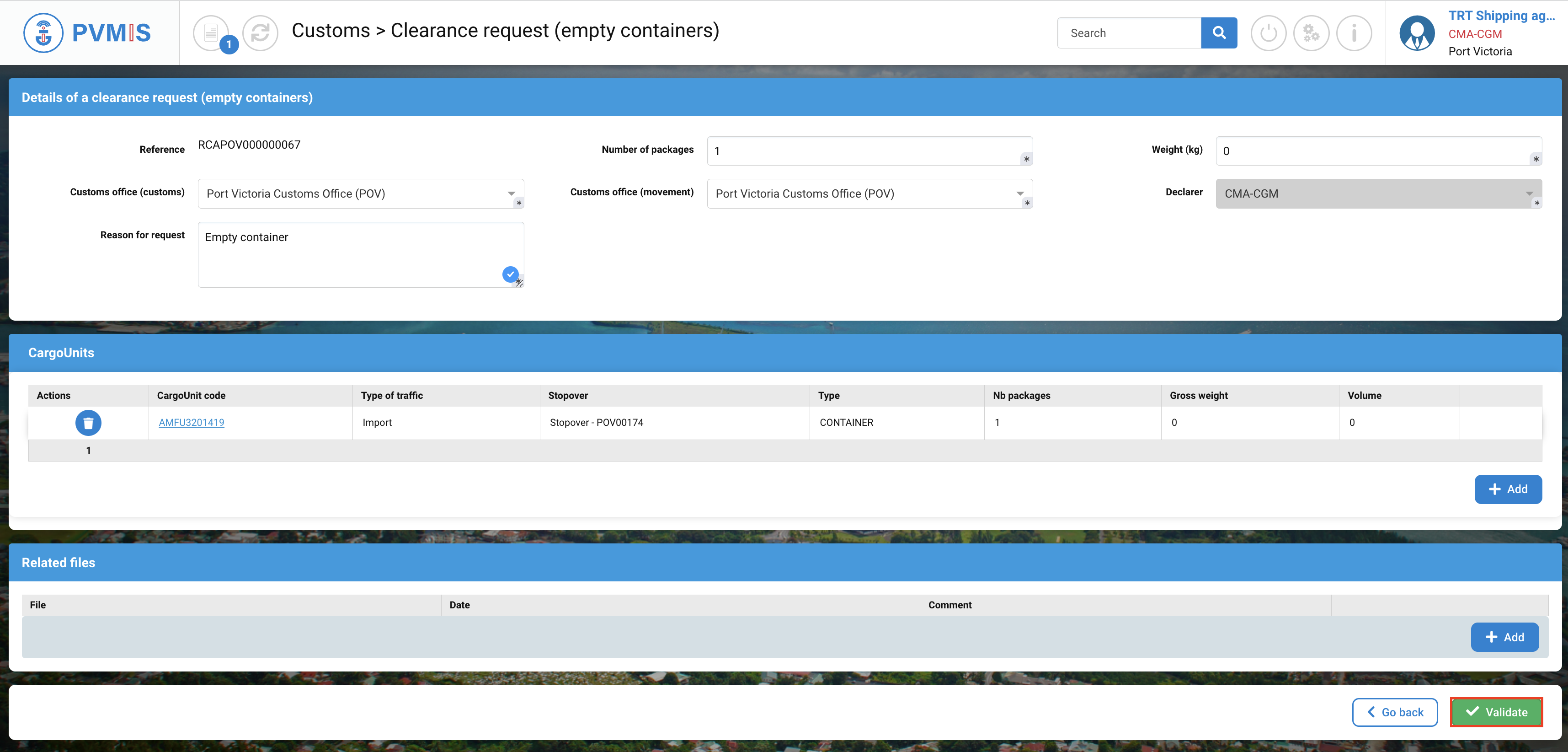Screen dimensions: 1568x752
Task: Go to cargo units page 1
Action: point(88,451)
